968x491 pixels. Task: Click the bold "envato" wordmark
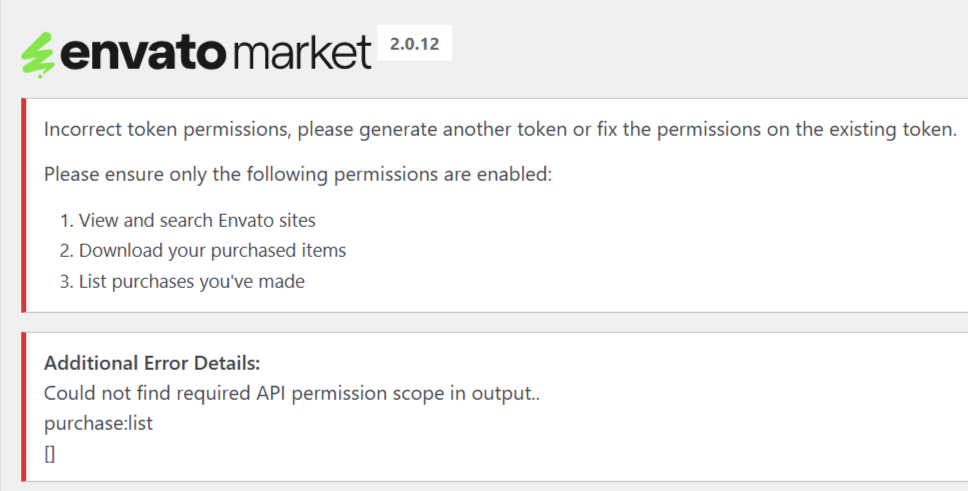[143, 53]
